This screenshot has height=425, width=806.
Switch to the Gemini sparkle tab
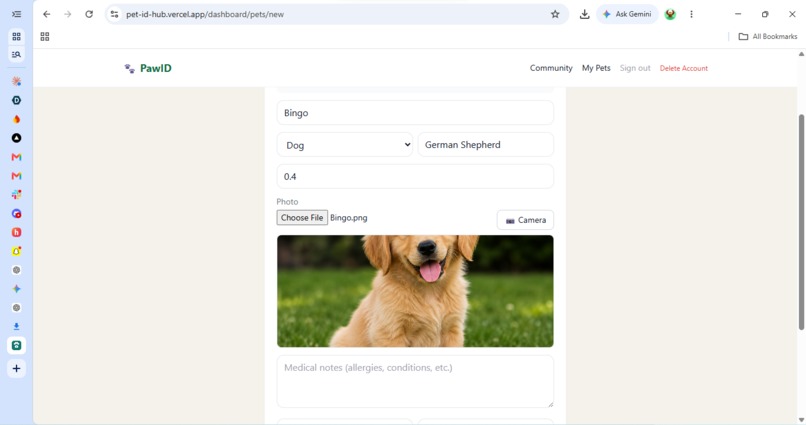tap(16, 289)
